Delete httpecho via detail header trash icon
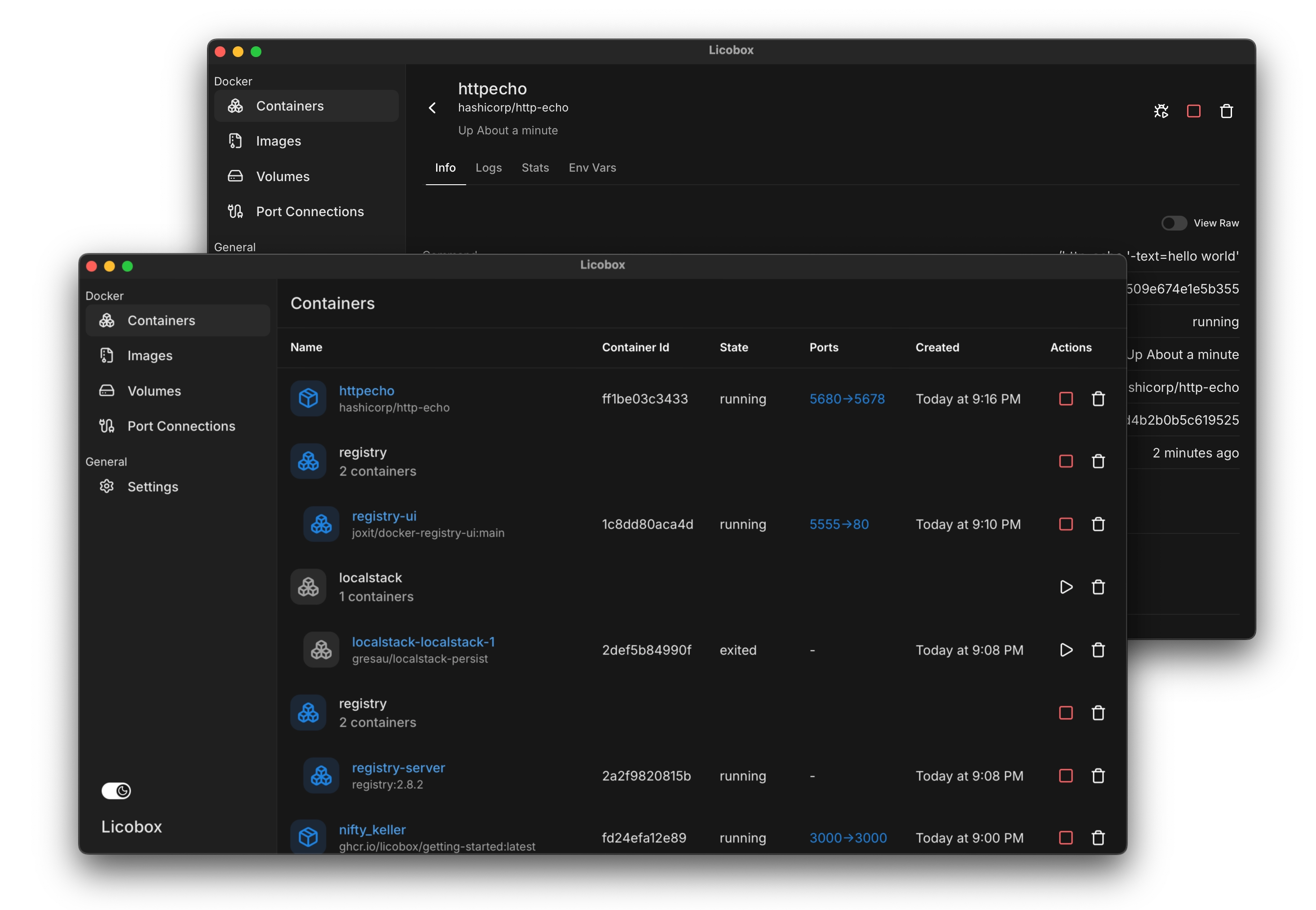 click(x=1226, y=111)
